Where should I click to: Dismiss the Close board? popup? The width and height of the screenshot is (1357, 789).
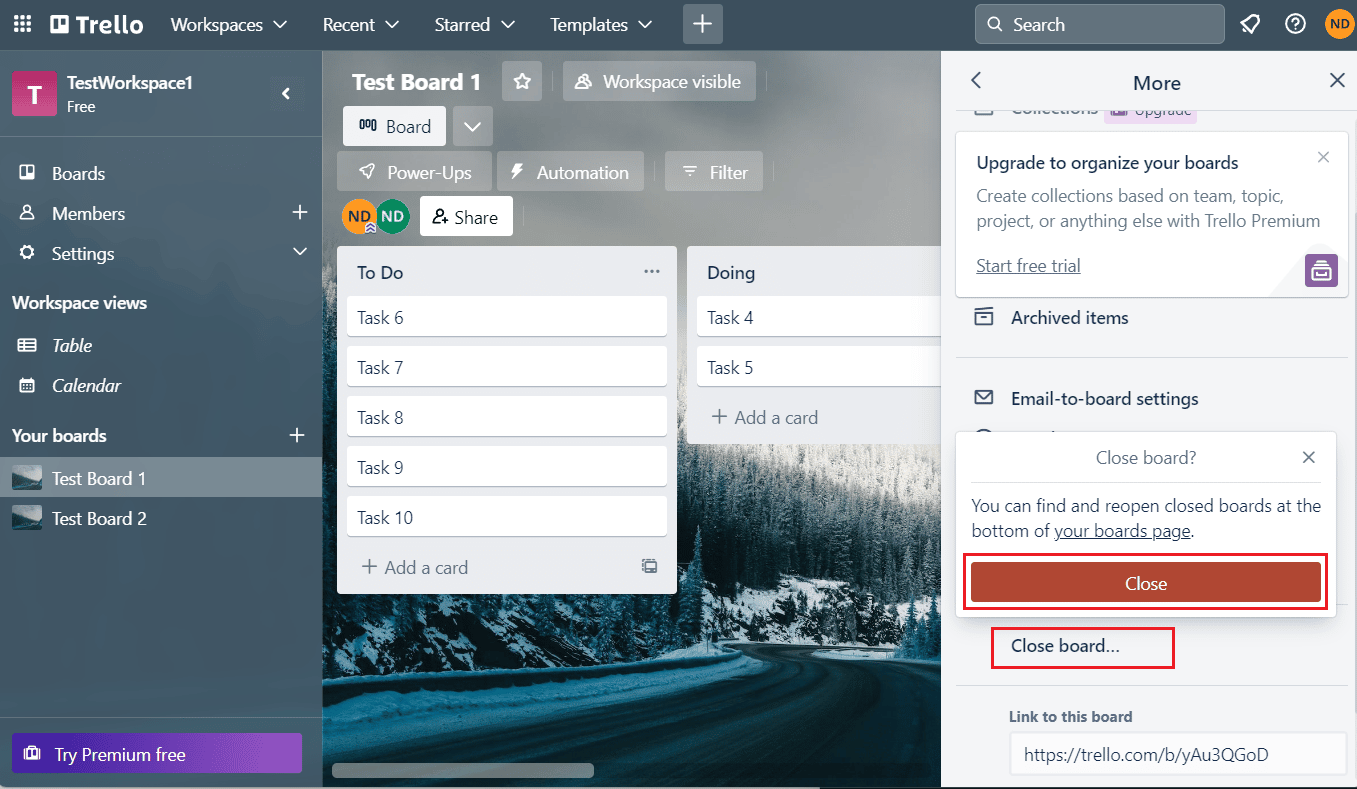[1308, 457]
